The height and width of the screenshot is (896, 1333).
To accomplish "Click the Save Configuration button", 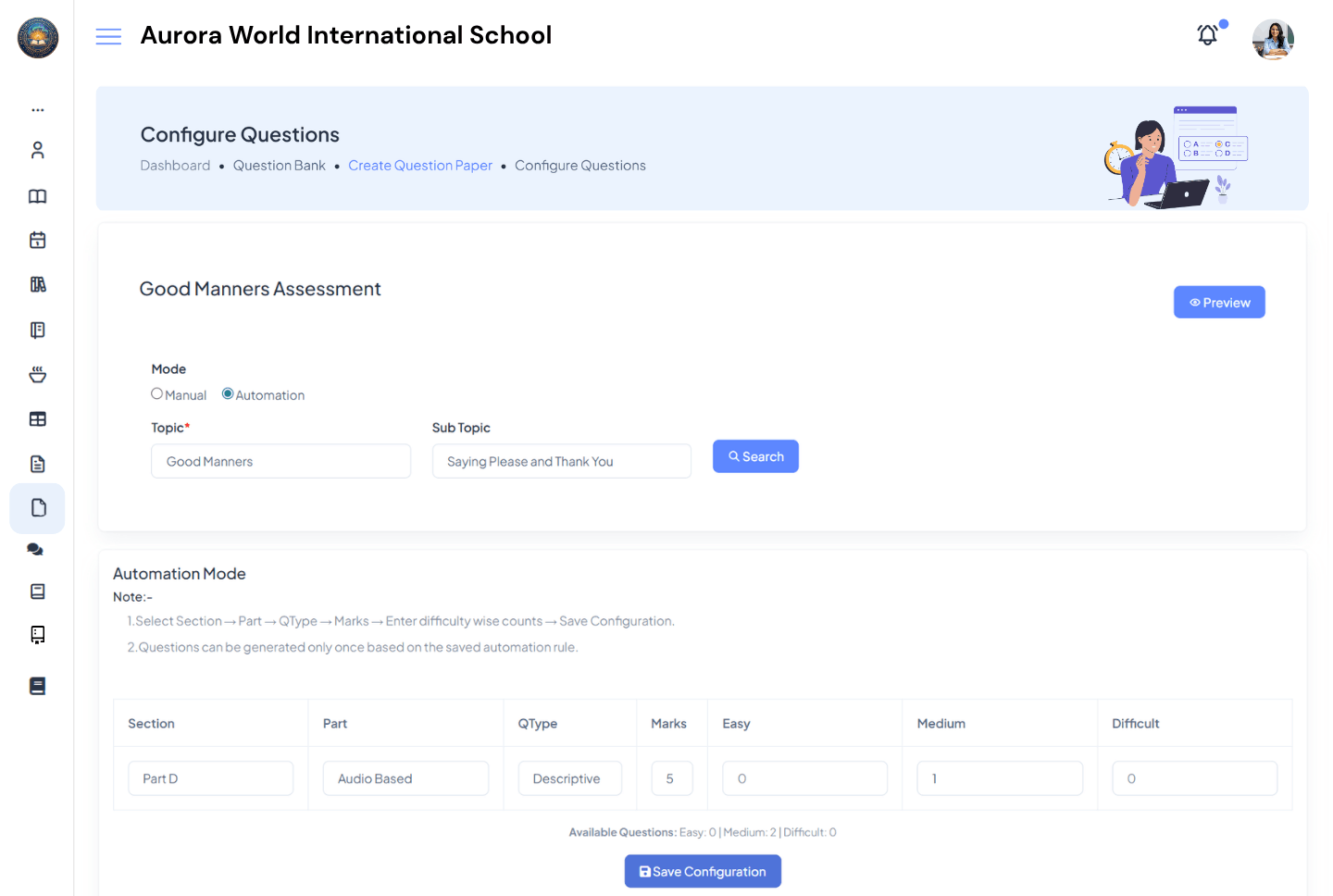I will [x=702, y=871].
